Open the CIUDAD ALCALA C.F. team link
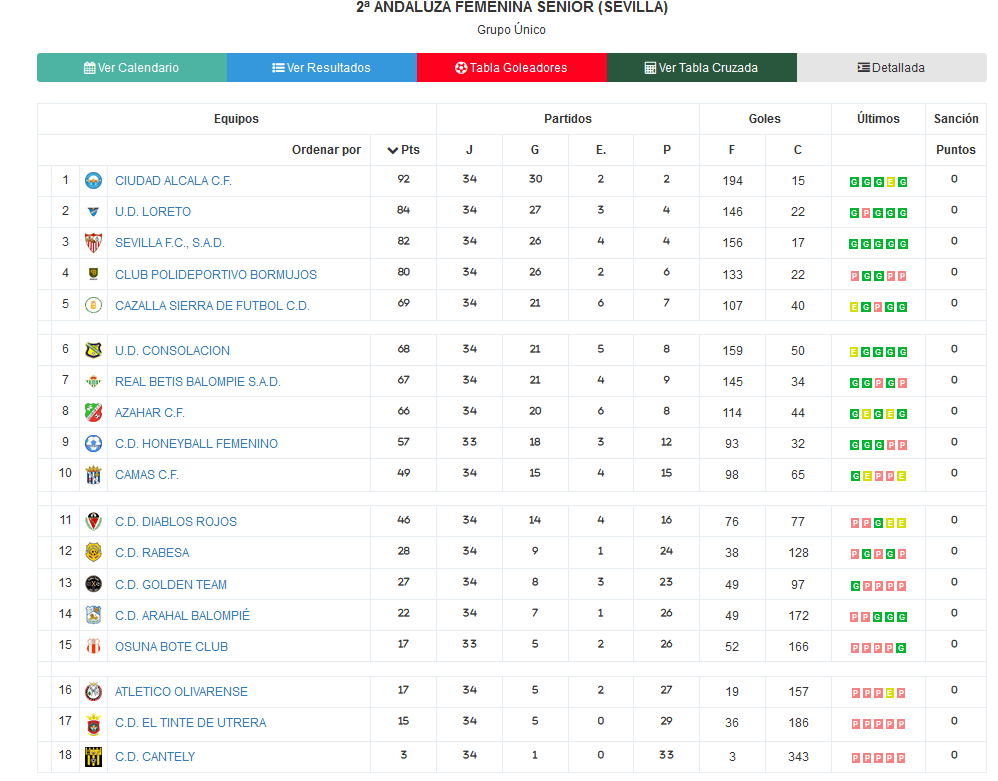 (x=173, y=181)
